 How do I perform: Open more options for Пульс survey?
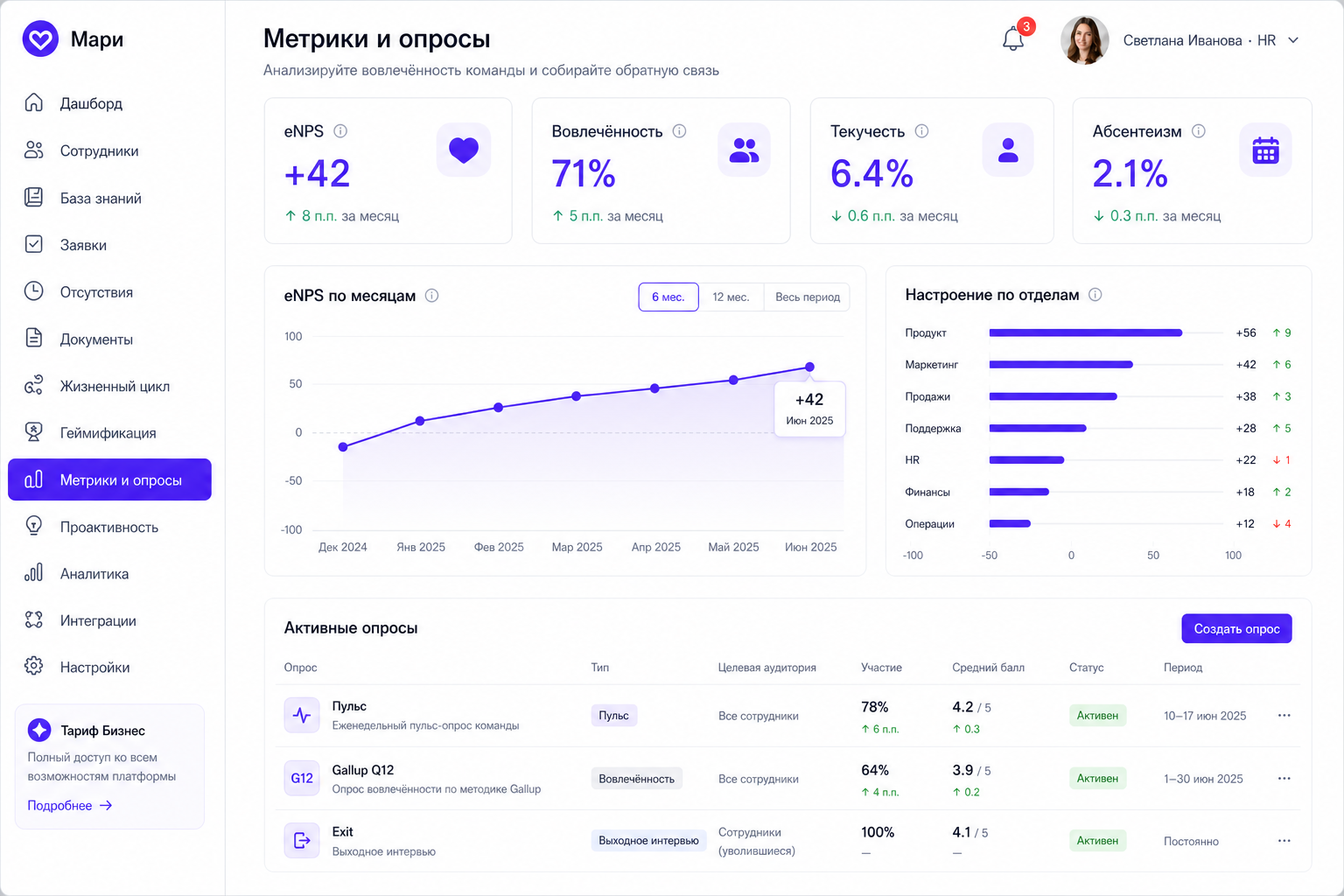click(x=1284, y=716)
